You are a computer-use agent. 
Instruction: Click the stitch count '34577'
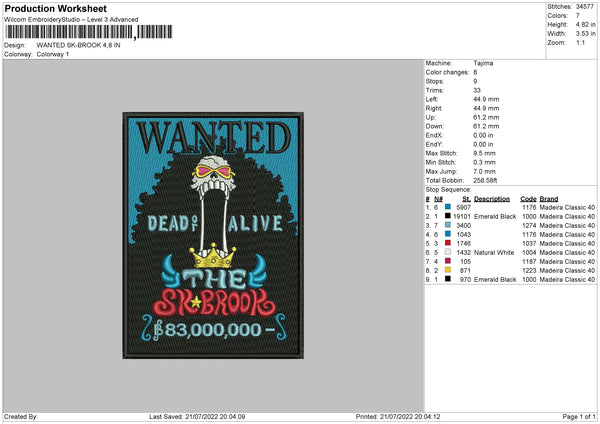tap(585, 7)
